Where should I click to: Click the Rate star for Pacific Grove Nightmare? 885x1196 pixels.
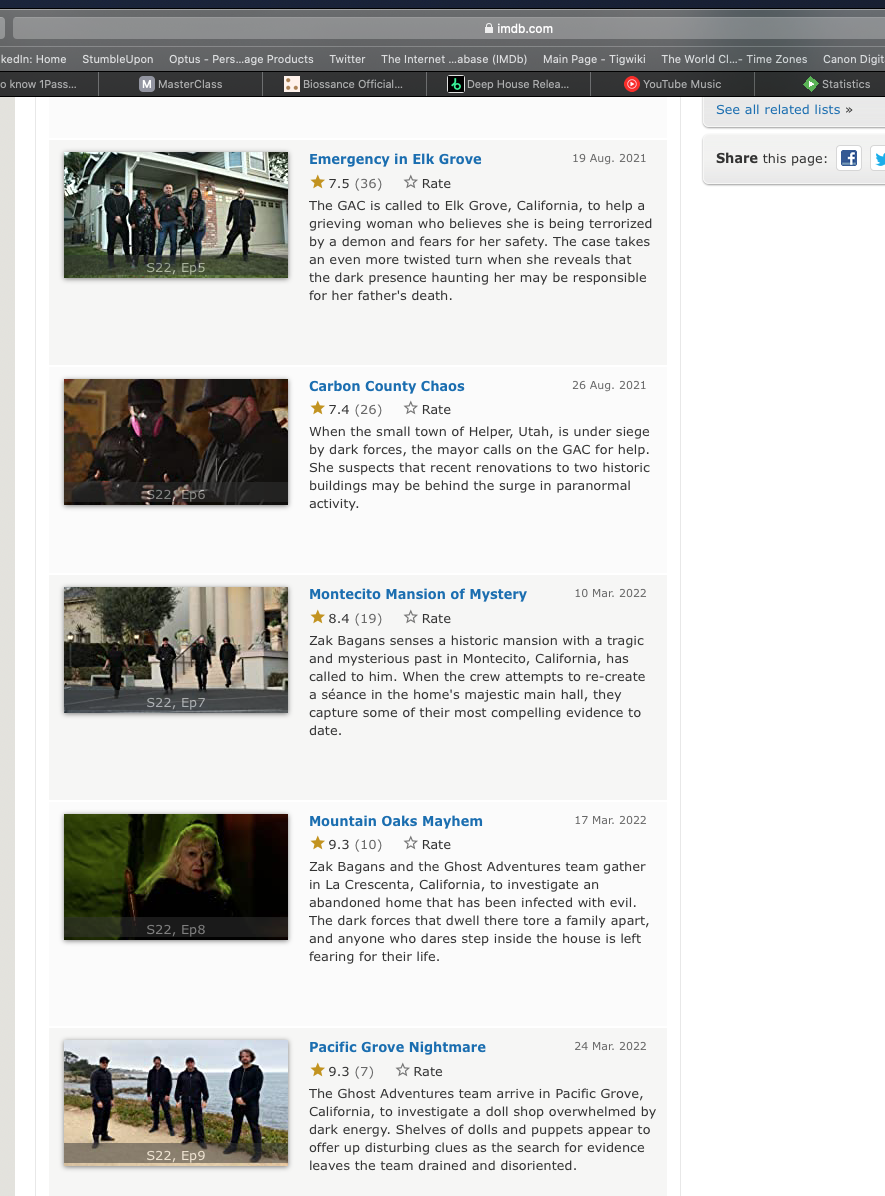(402, 1070)
